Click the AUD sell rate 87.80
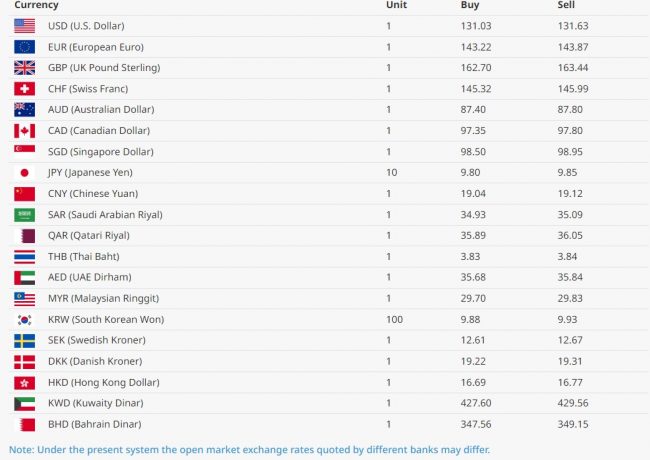The width and height of the screenshot is (650, 460). click(571, 109)
